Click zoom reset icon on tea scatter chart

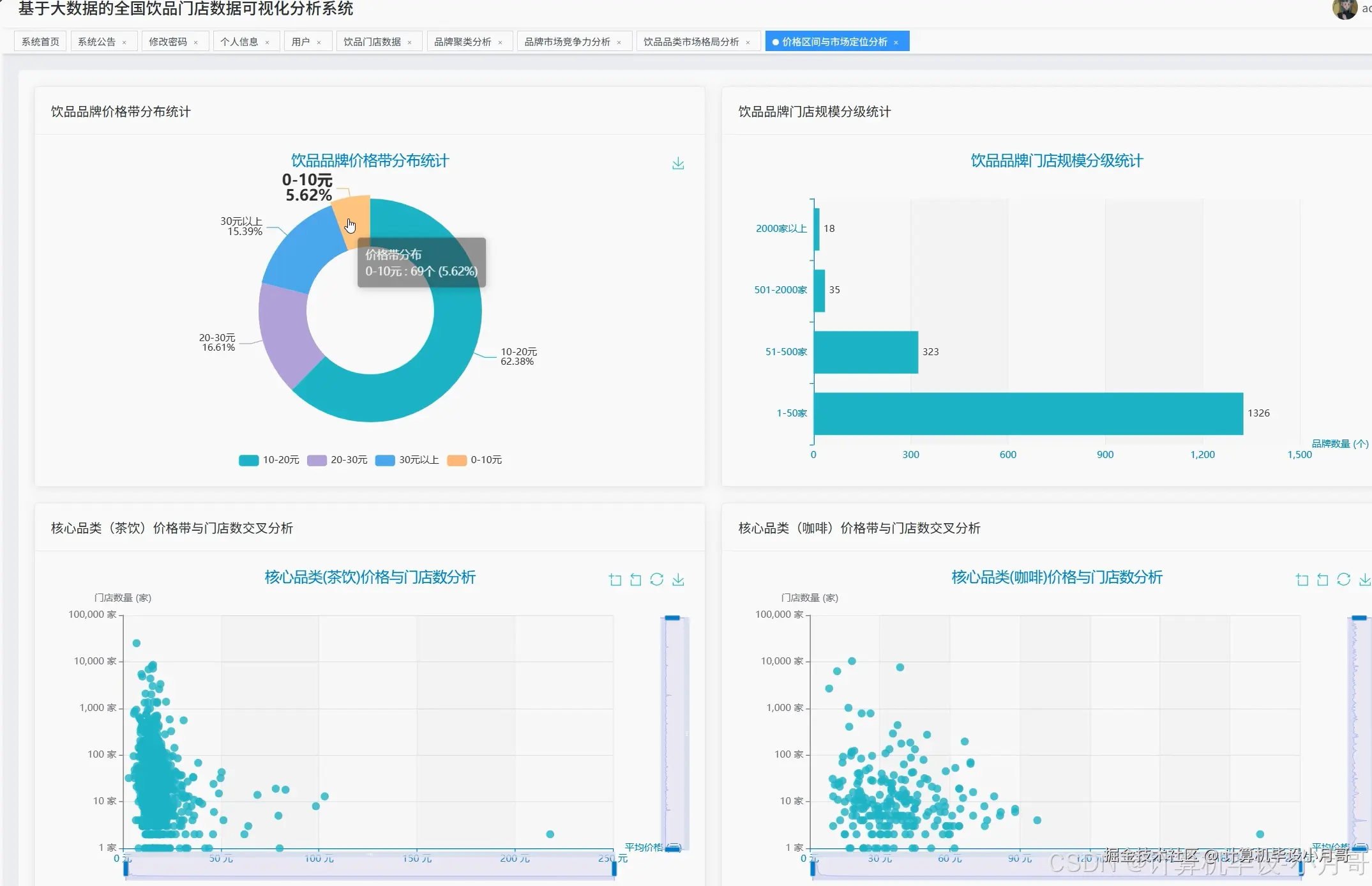coord(636,579)
